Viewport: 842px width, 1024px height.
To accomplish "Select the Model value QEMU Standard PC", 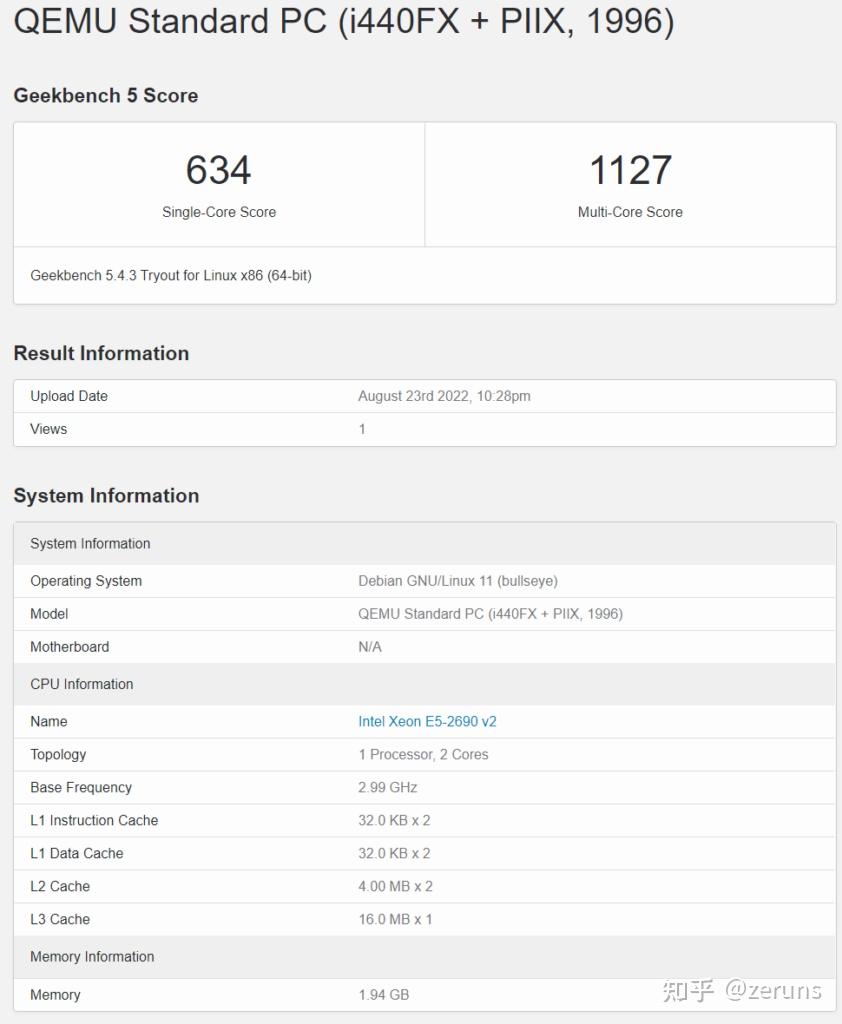I will [491, 613].
